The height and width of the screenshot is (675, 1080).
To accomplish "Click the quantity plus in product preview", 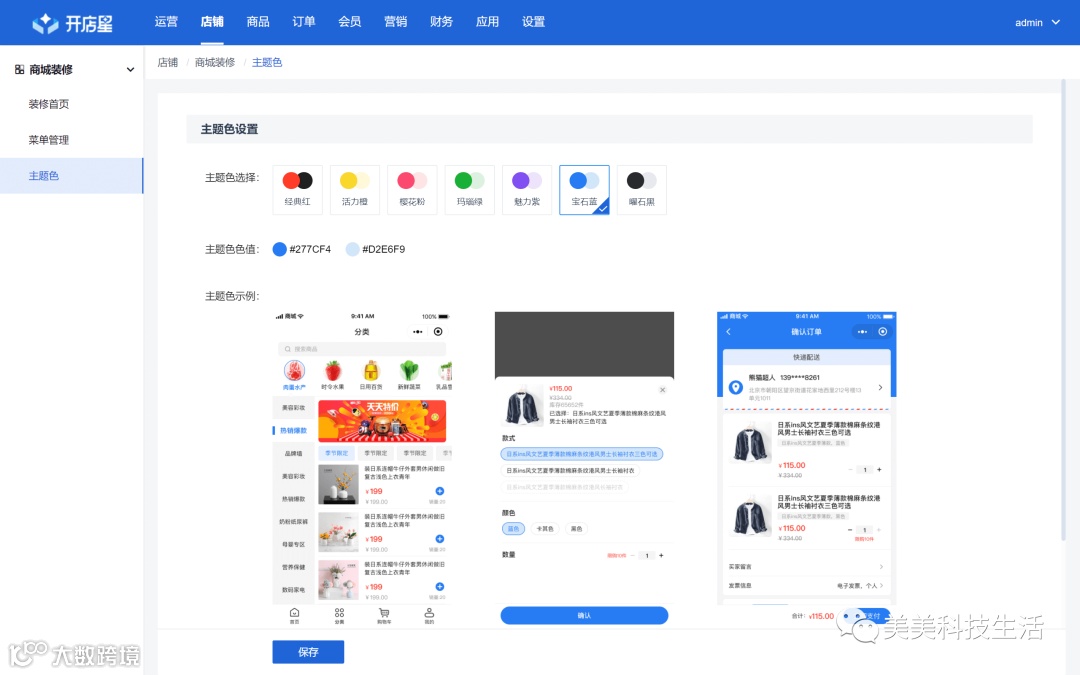I will (x=661, y=556).
